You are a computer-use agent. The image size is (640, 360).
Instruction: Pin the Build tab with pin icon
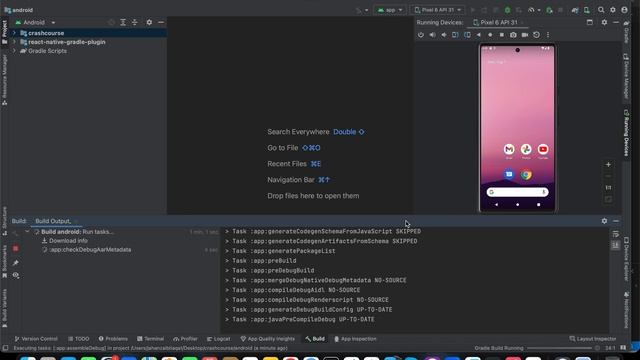point(16,263)
